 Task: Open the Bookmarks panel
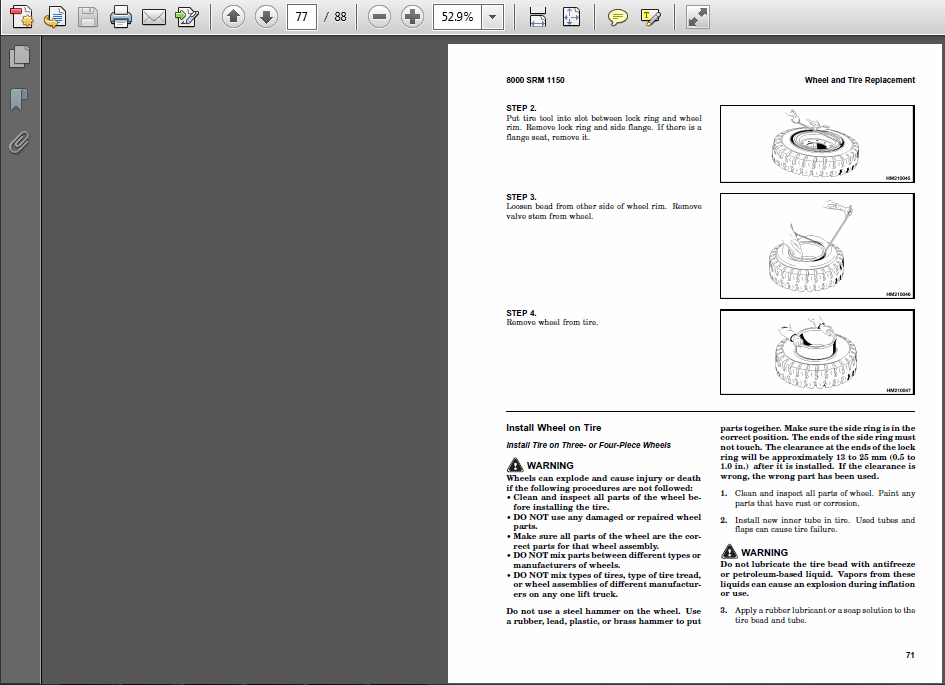tap(19, 99)
